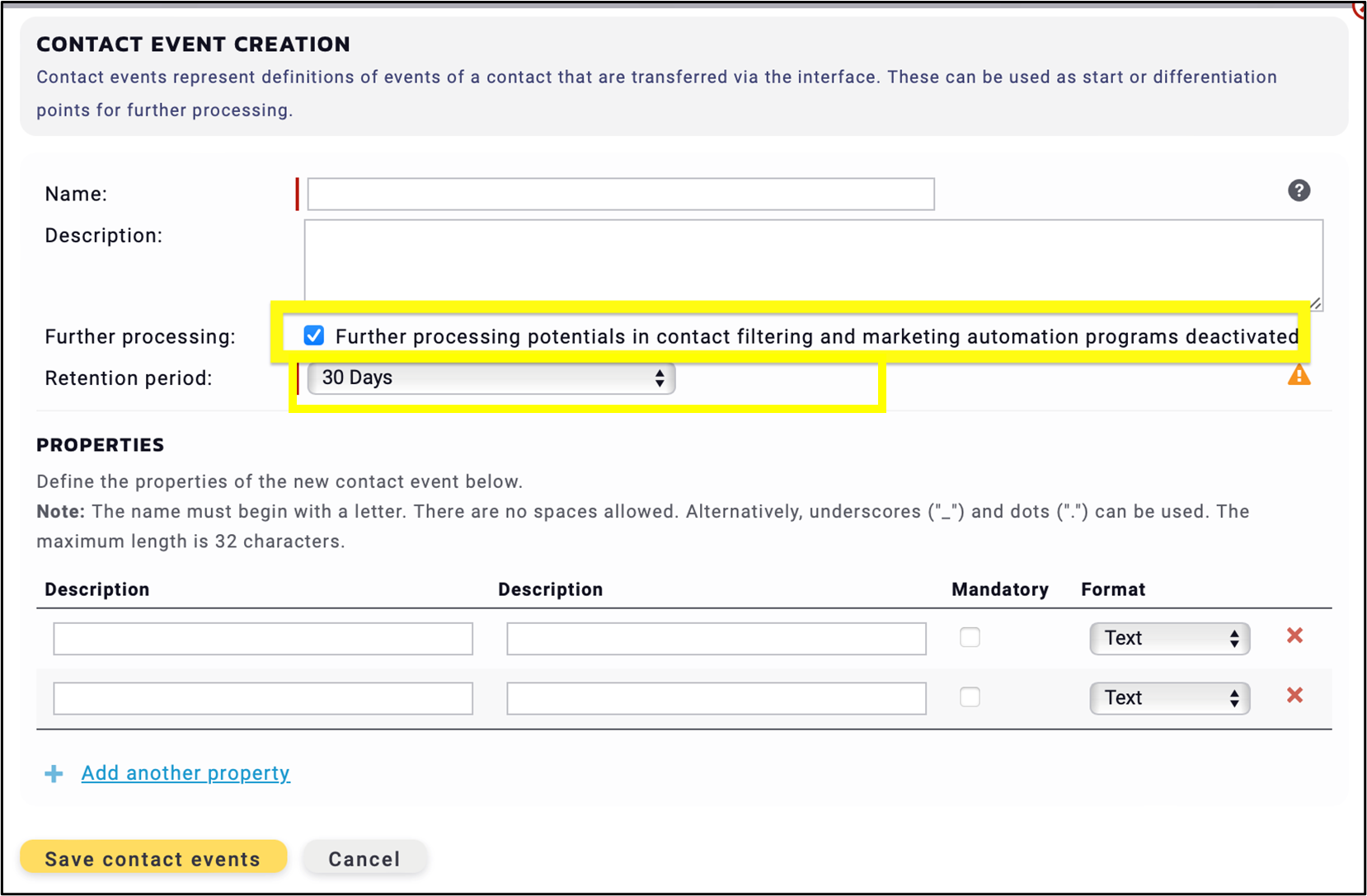The height and width of the screenshot is (896, 1367).
Task: Click the PROPERTIES section heading
Action: click(x=101, y=445)
